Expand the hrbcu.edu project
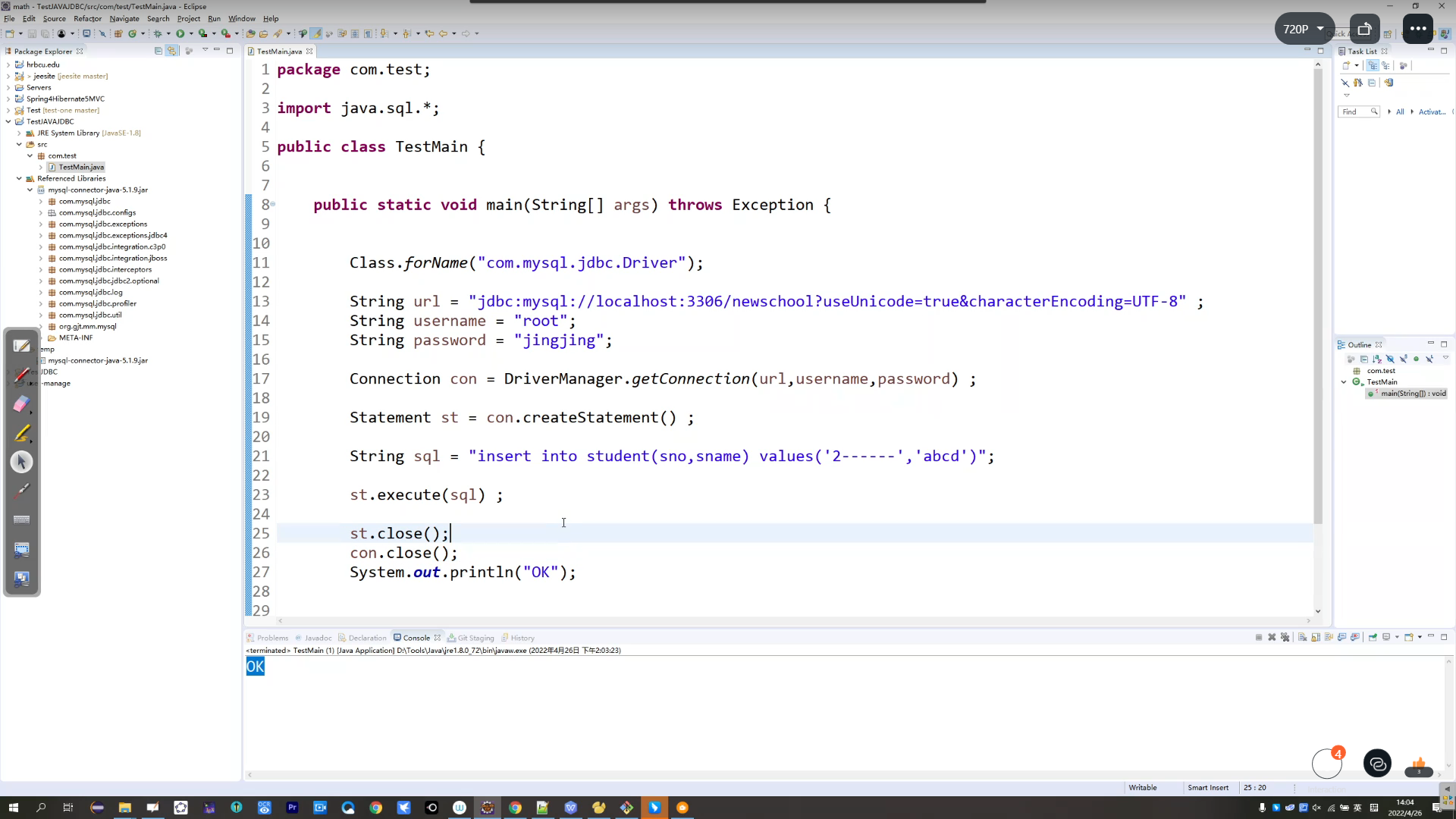1456x819 pixels. click(8, 64)
